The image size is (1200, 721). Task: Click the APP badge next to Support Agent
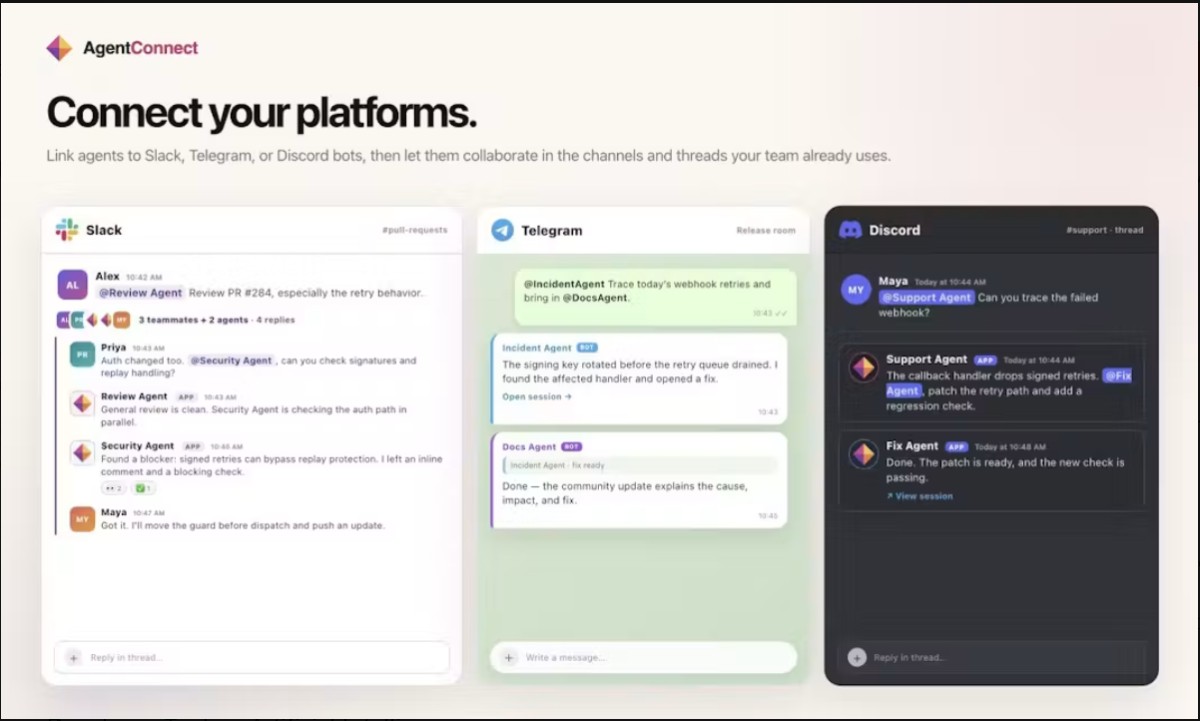click(985, 360)
